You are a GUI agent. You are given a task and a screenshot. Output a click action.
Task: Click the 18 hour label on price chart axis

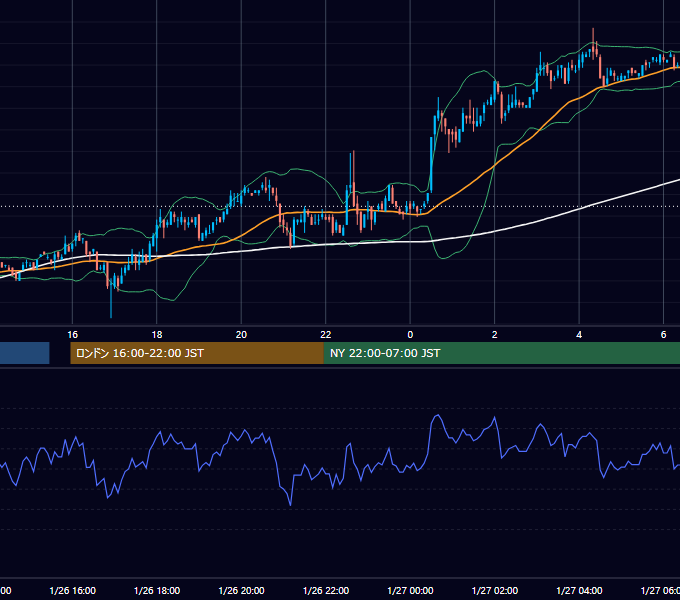pyautogui.click(x=157, y=335)
